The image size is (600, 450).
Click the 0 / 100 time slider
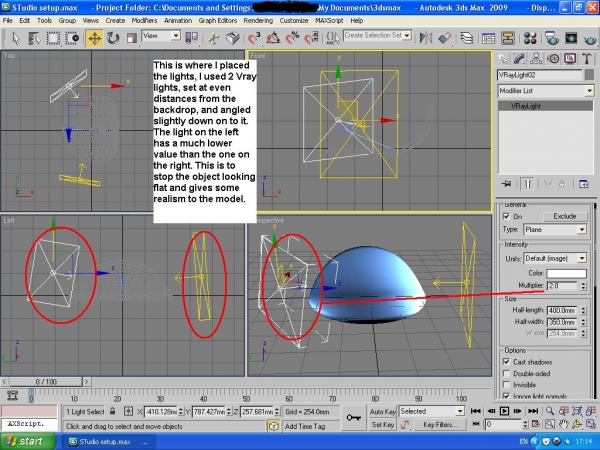tap(46, 382)
